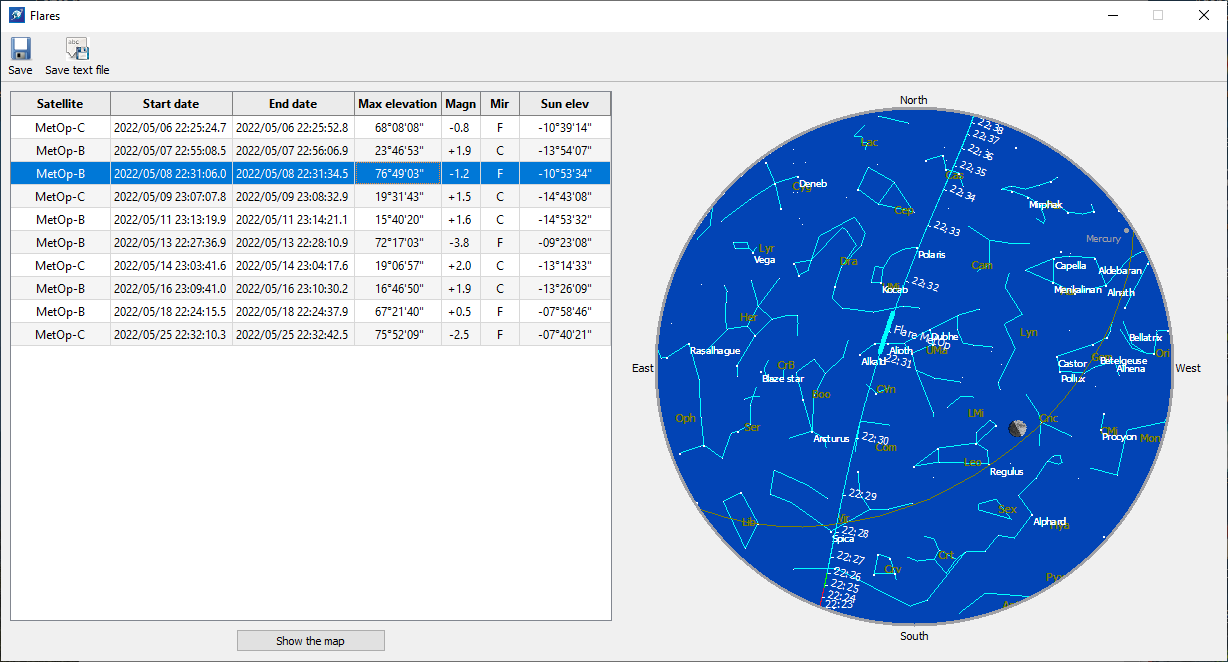Screen dimensions: 1228x662
Task: Click the 22:33 time marker on track
Action: (x=946, y=230)
